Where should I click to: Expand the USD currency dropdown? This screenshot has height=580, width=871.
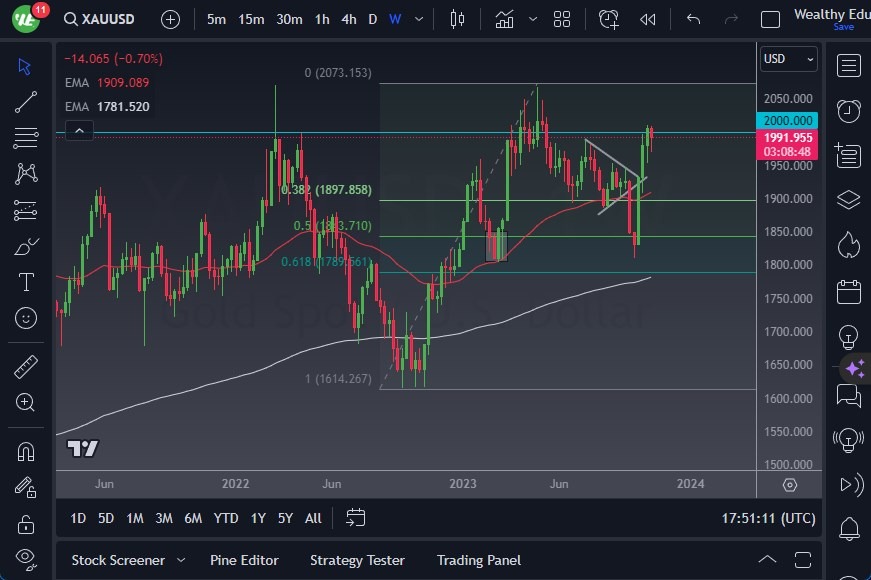pos(788,59)
